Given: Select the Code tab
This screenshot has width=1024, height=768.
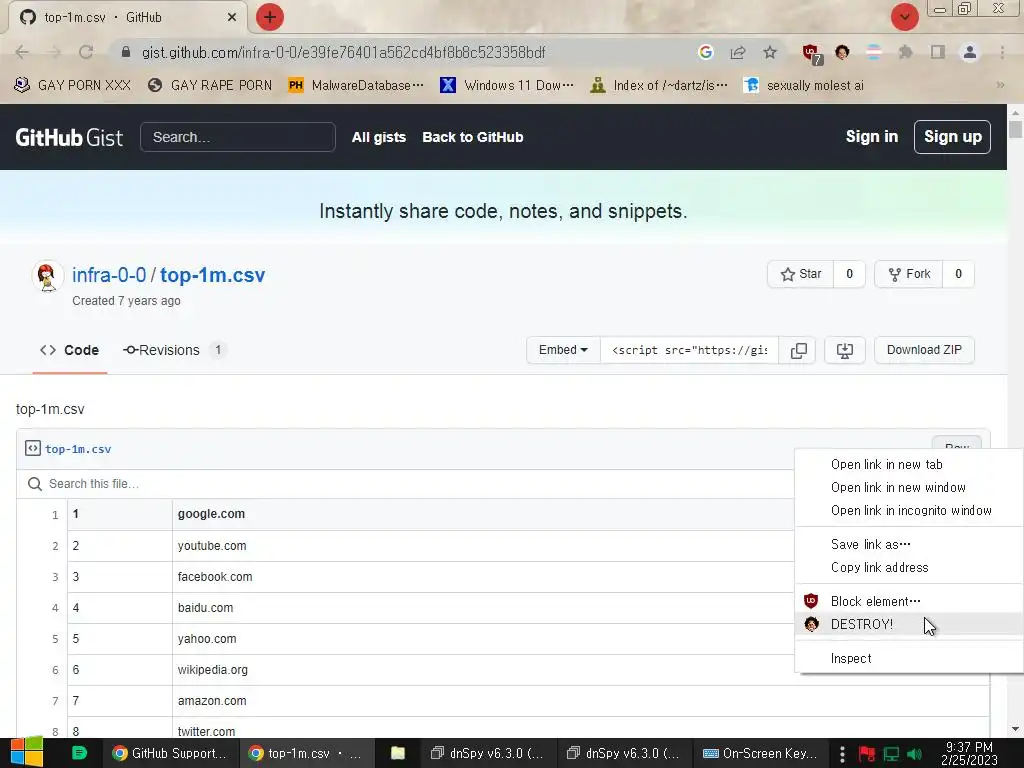Looking at the screenshot, I should coord(70,350).
